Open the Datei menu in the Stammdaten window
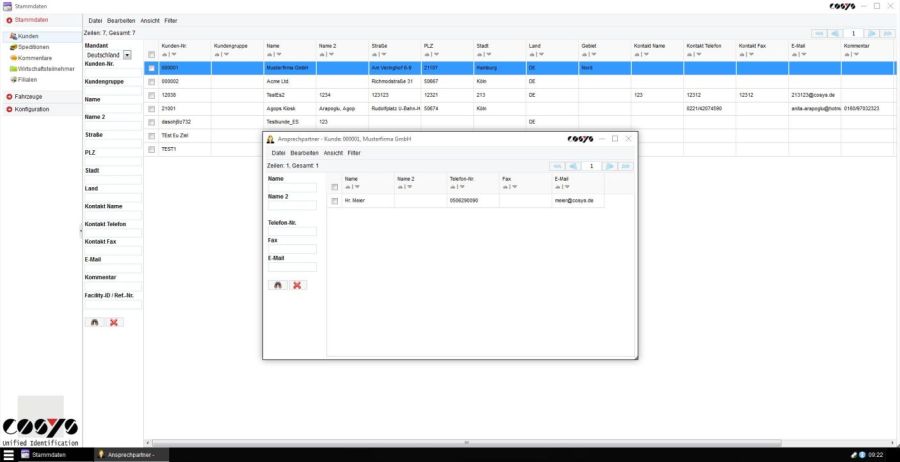Viewport: 900px width, 462px height. point(95,21)
